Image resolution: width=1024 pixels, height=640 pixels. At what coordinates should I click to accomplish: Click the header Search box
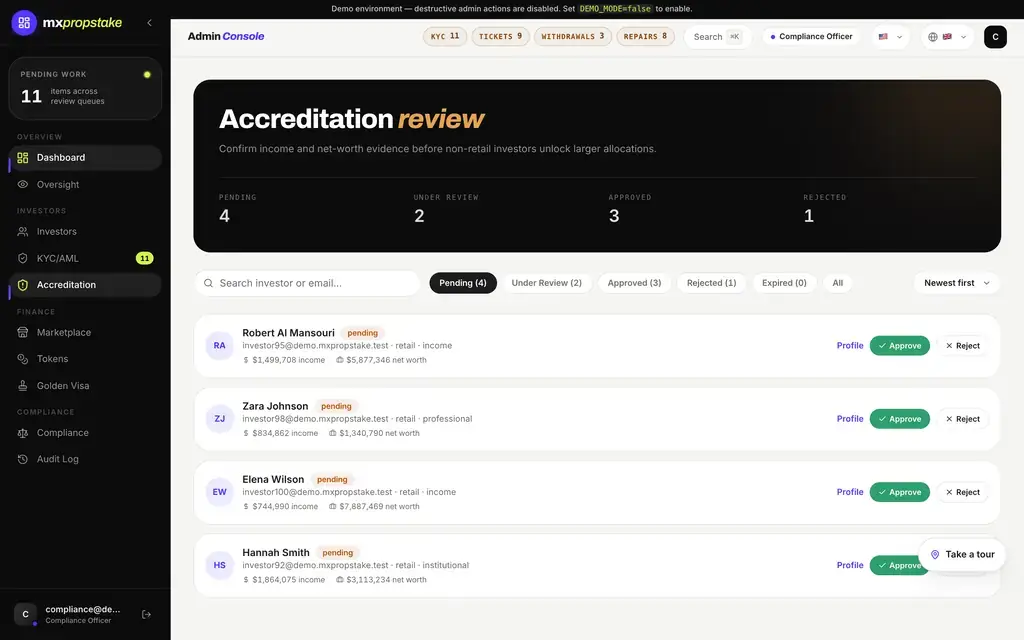(x=717, y=37)
